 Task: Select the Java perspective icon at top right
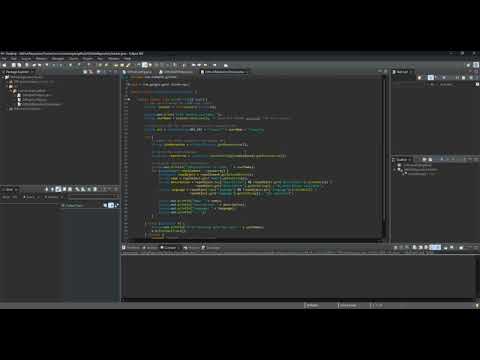pos(476,65)
